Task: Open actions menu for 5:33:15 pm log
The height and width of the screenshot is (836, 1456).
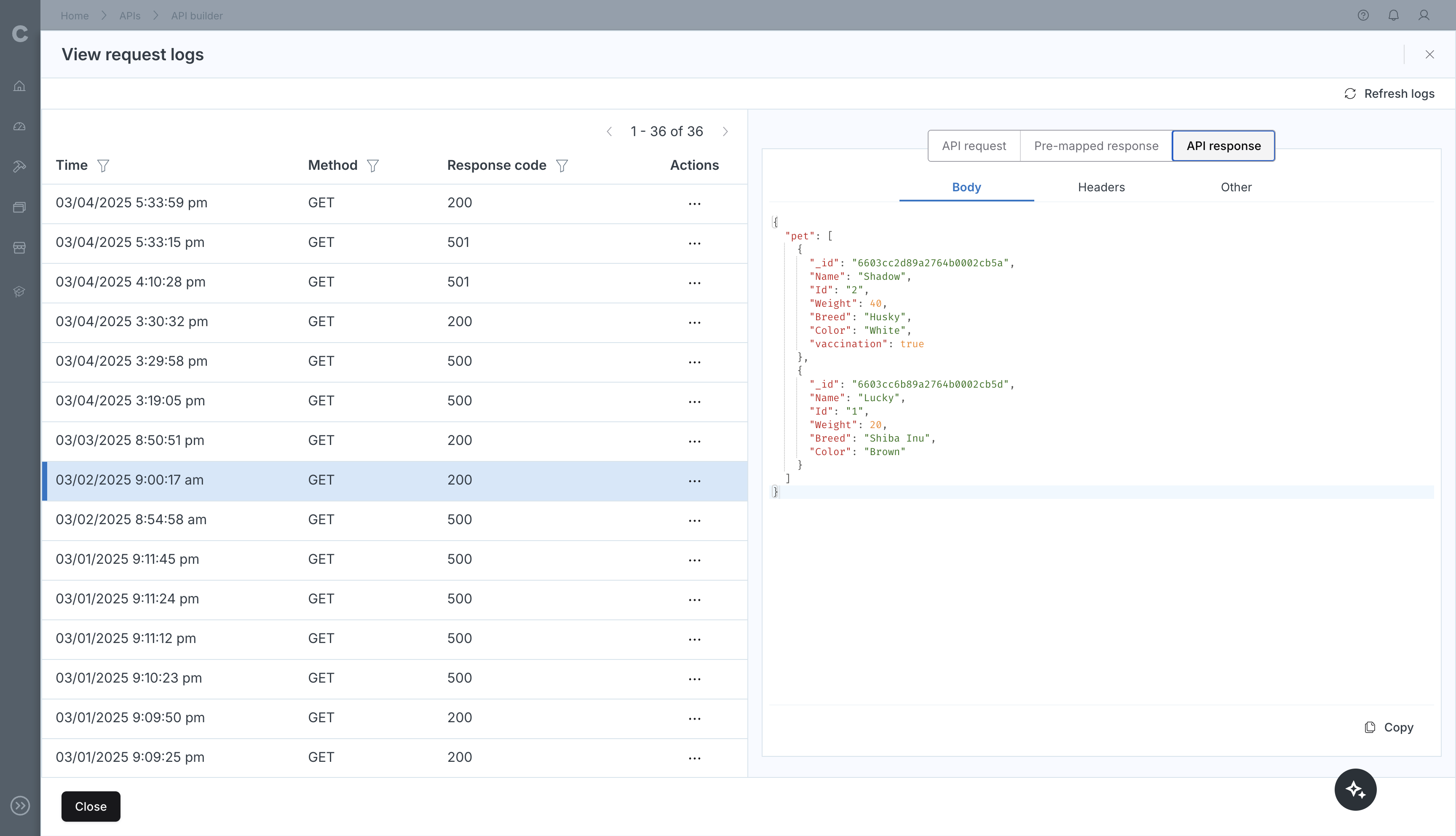Action: pyautogui.click(x=694, y=244)
